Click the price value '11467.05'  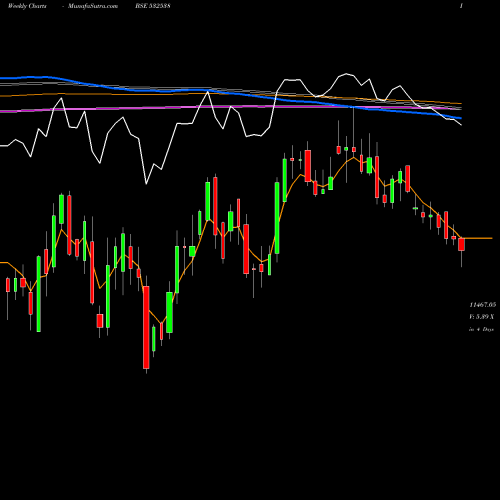tap(482, 305)
